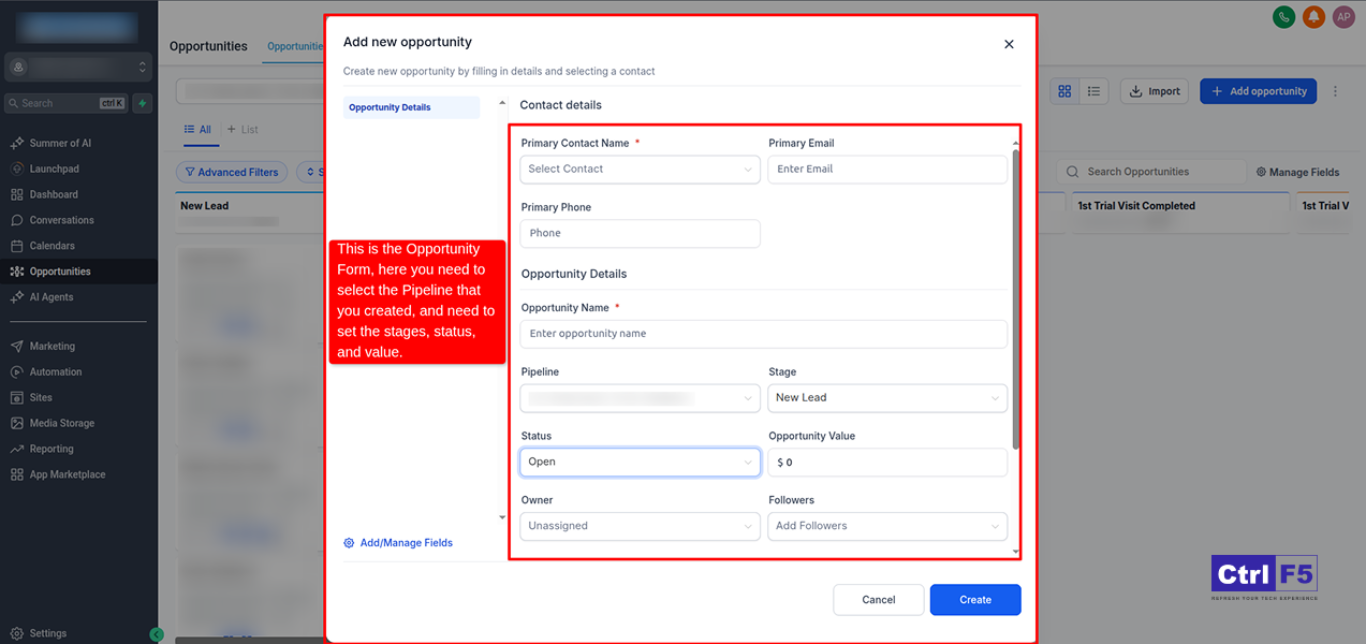The image size is (1366, 644).
Task: Go to Conversations in the sidebar
Action: pyautogui.click(x=61, y=220)
